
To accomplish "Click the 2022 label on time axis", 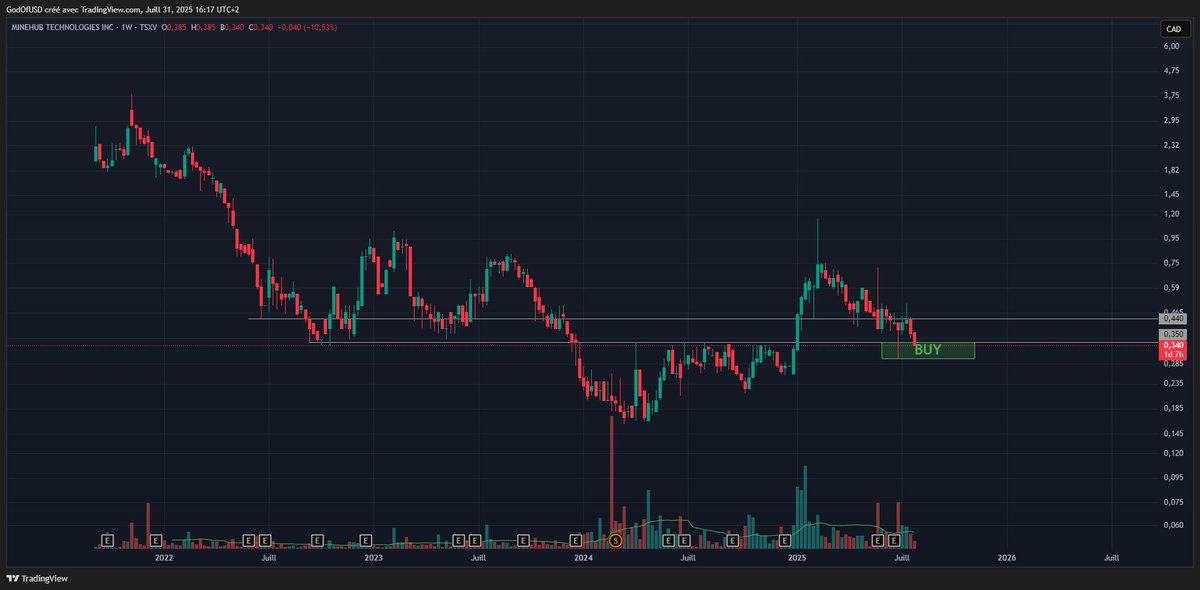I will 164,557.
